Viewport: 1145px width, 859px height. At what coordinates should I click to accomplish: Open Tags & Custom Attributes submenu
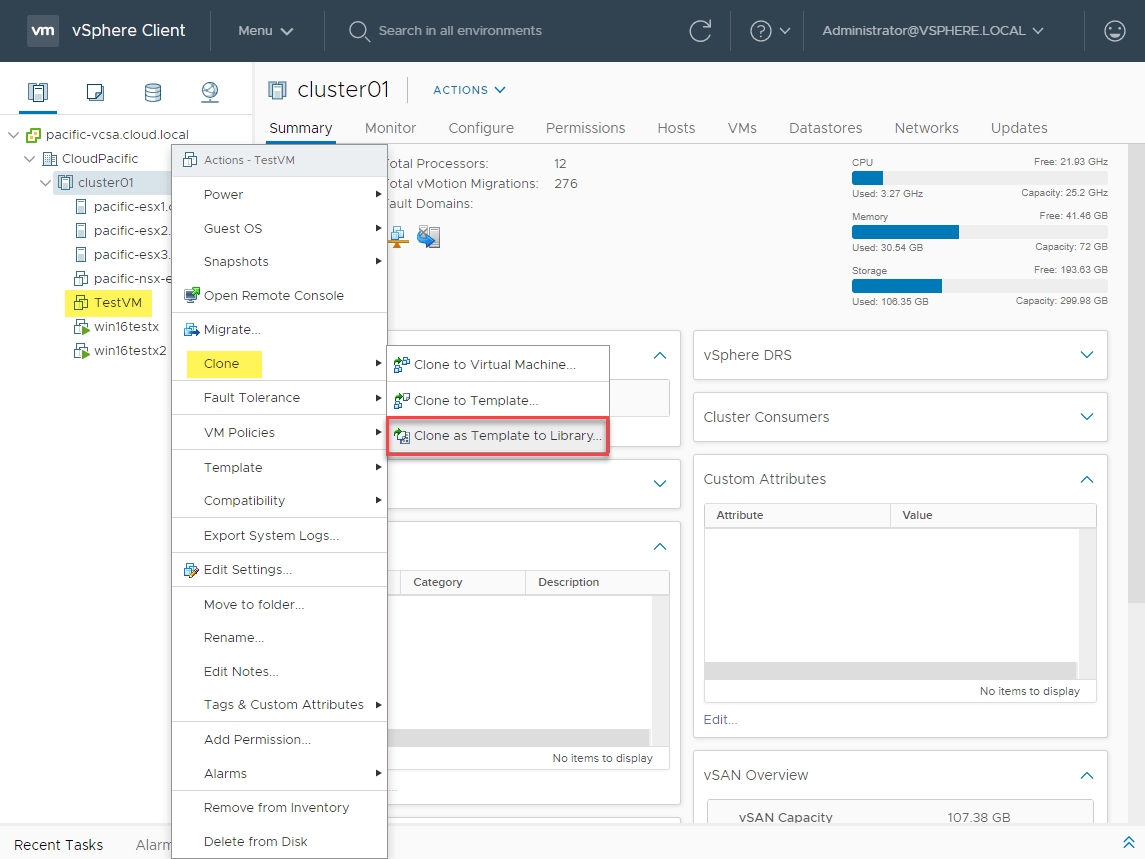pos(280,704)
